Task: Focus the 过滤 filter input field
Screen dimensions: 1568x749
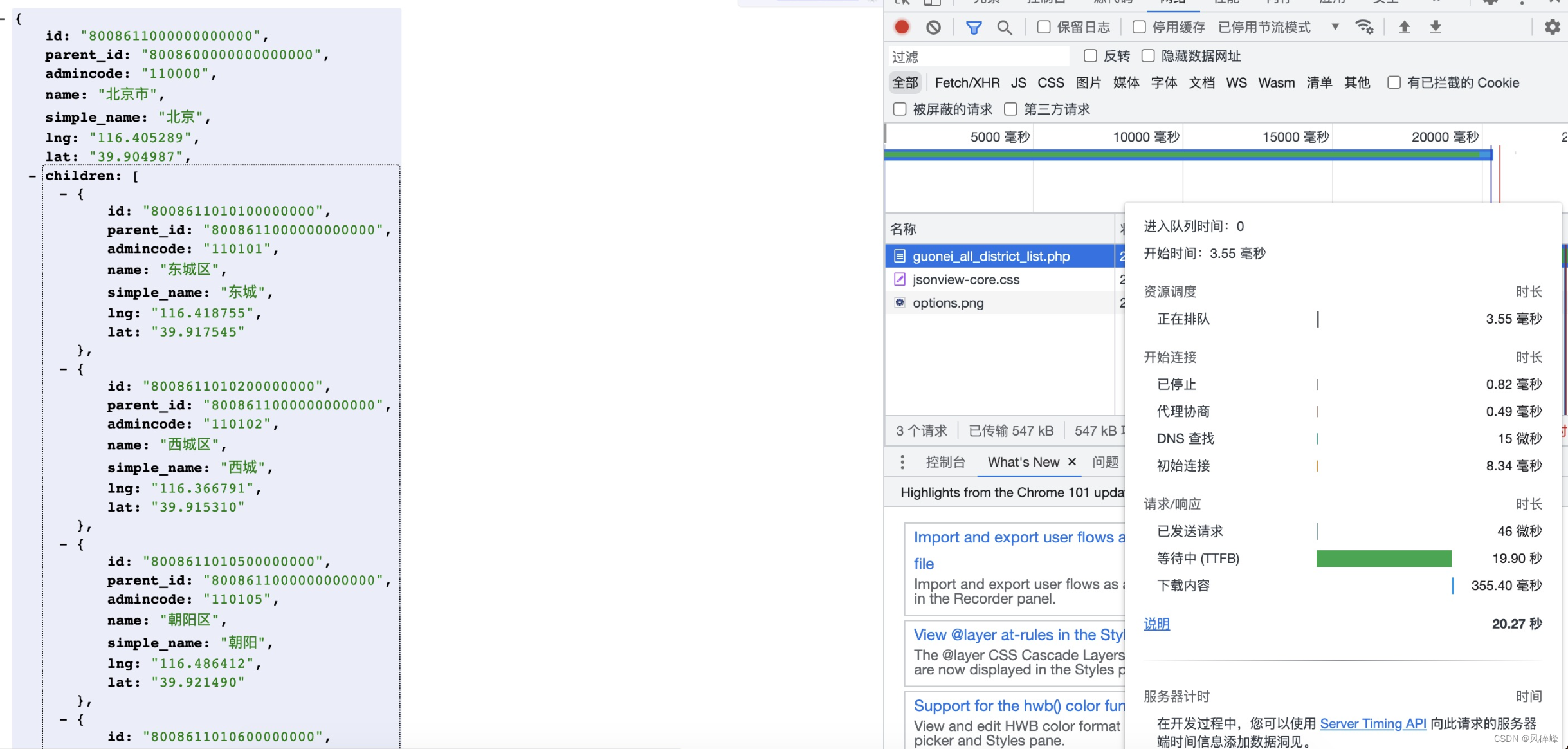Action: (978, 57)
